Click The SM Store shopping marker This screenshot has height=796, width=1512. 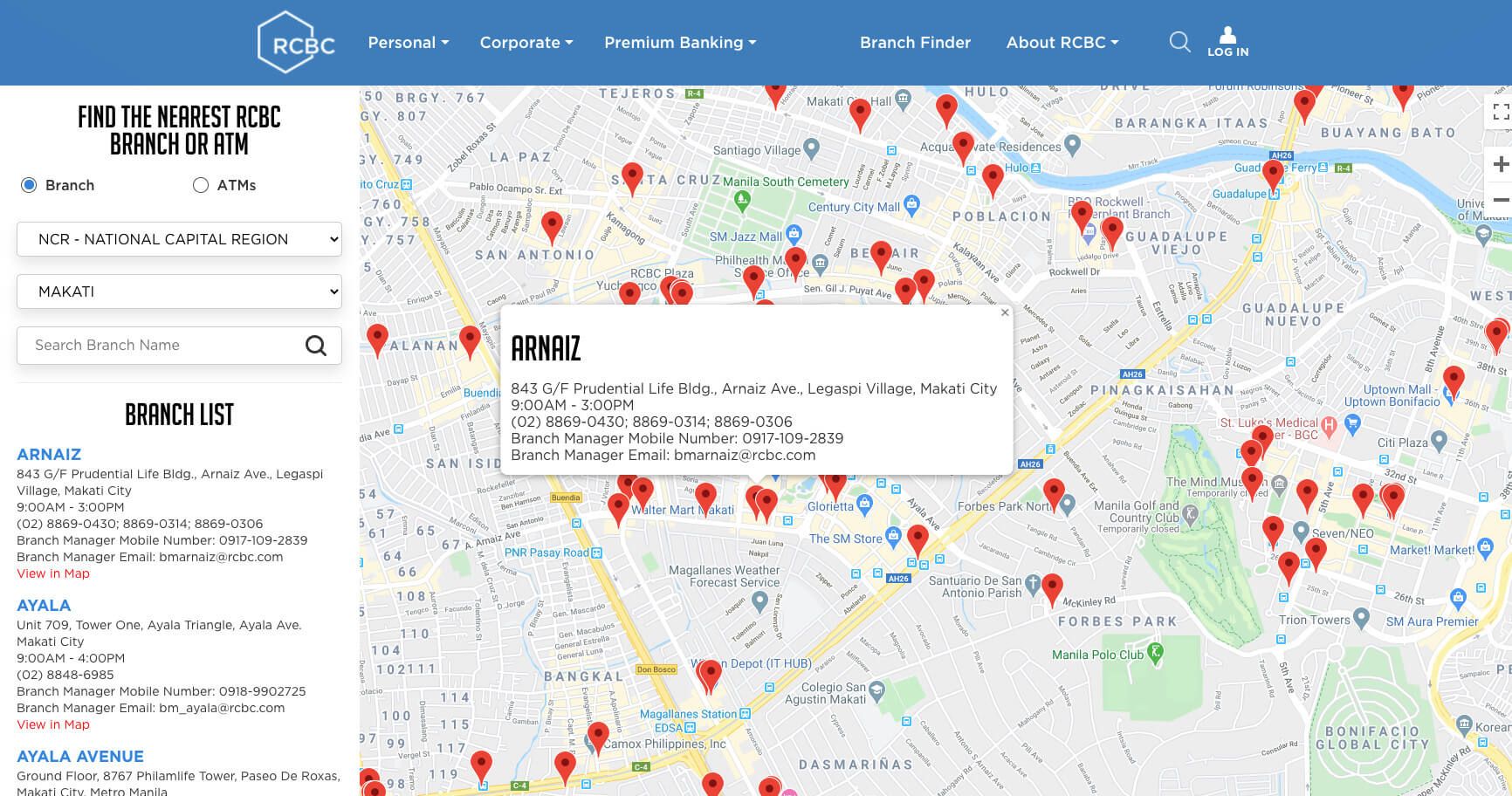893,536
